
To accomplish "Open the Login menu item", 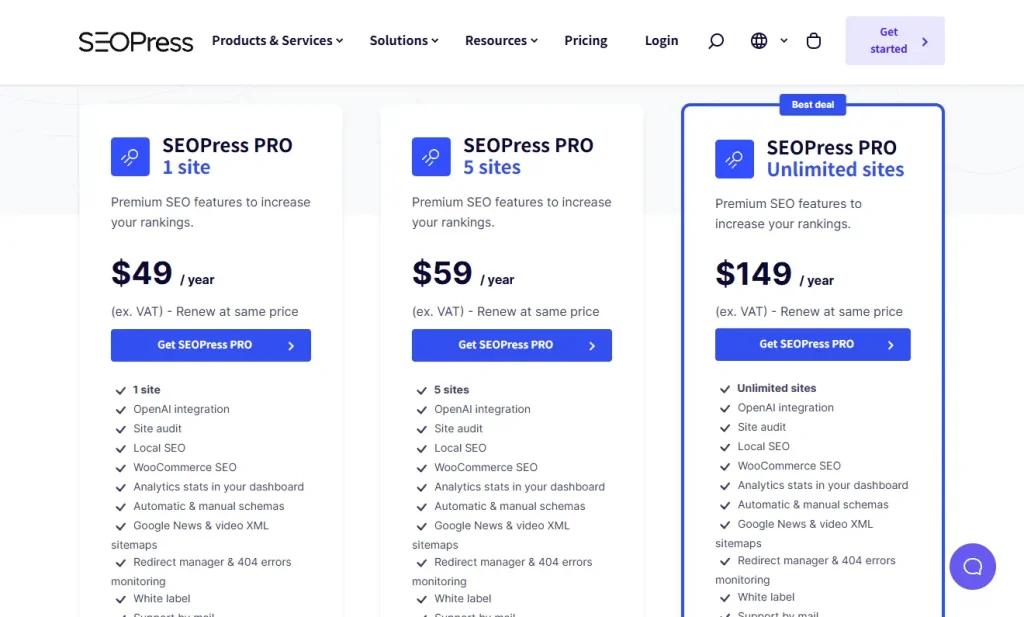I will point(661,41).
